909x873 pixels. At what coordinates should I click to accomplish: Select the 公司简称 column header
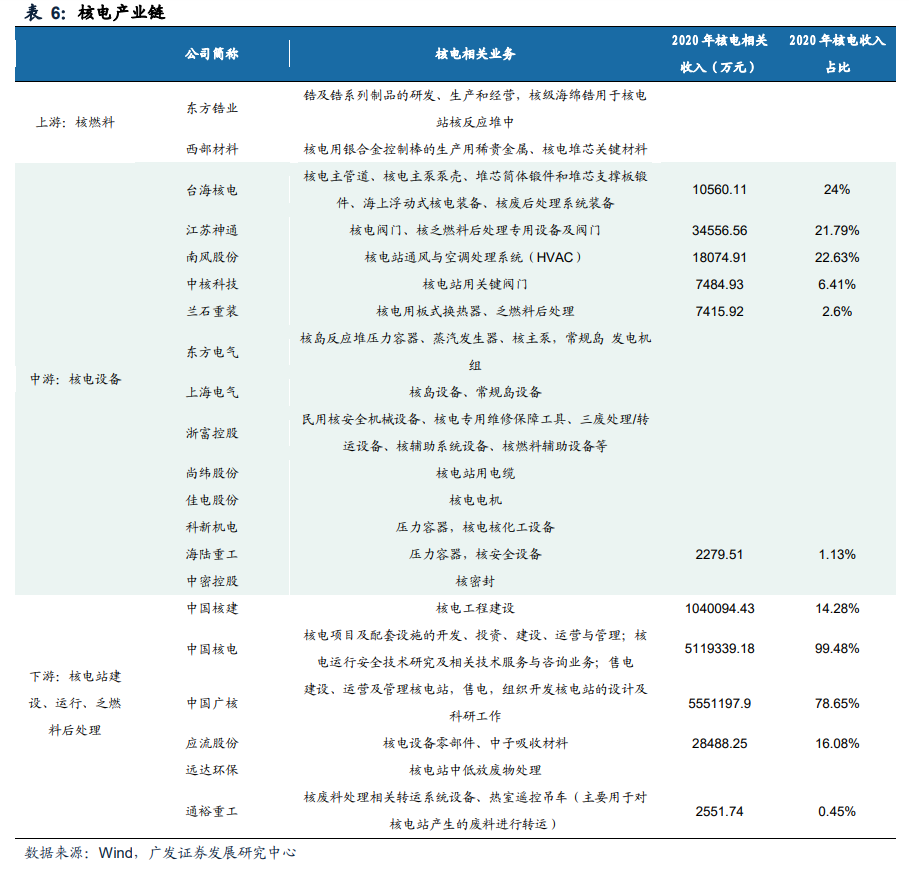(212, 54)
